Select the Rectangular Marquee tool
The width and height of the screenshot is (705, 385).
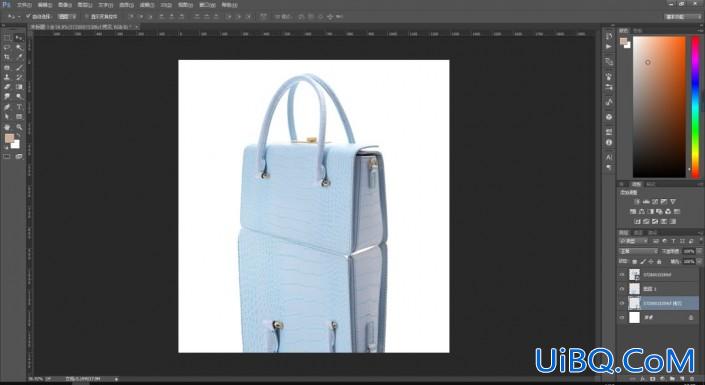pyautogui.click(x=7, y=38)
